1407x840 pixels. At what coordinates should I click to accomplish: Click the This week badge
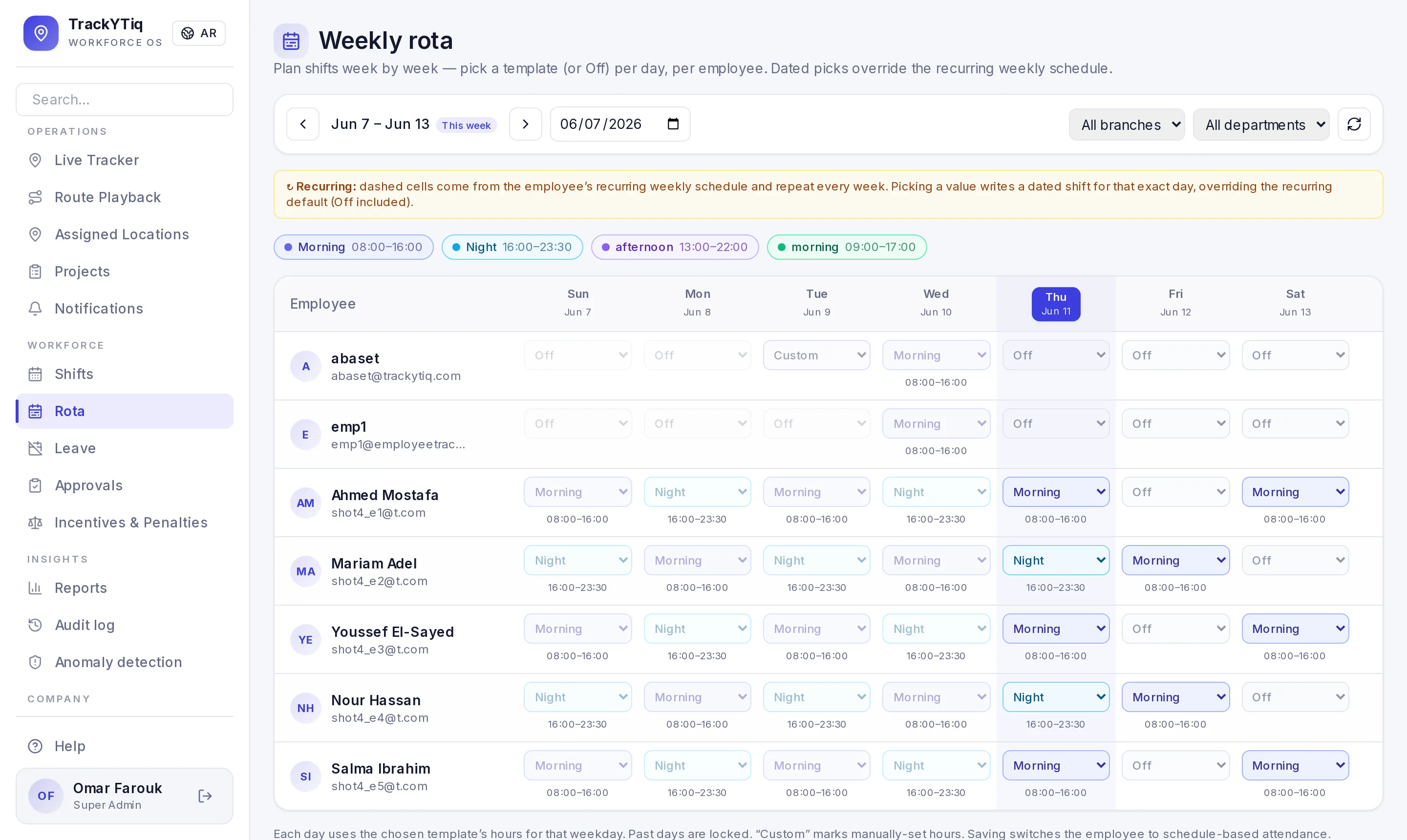(466, 125)
